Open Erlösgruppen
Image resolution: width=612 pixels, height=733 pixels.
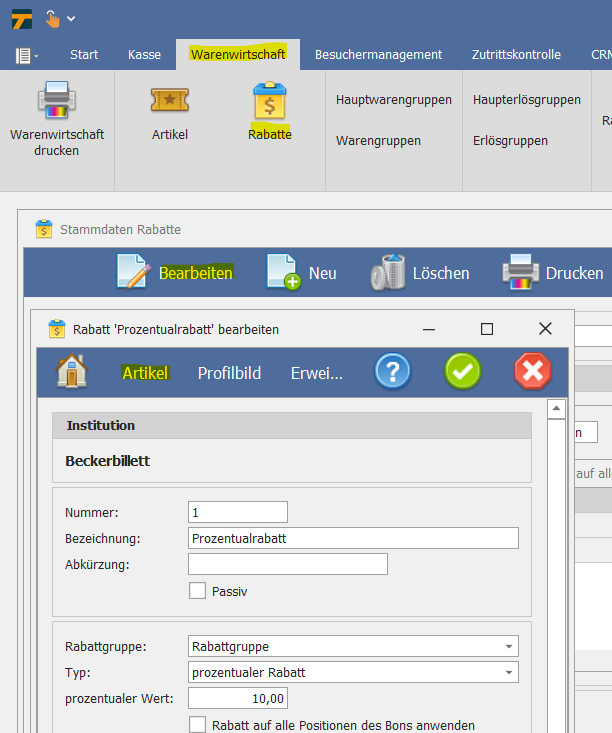pos(510,141)
